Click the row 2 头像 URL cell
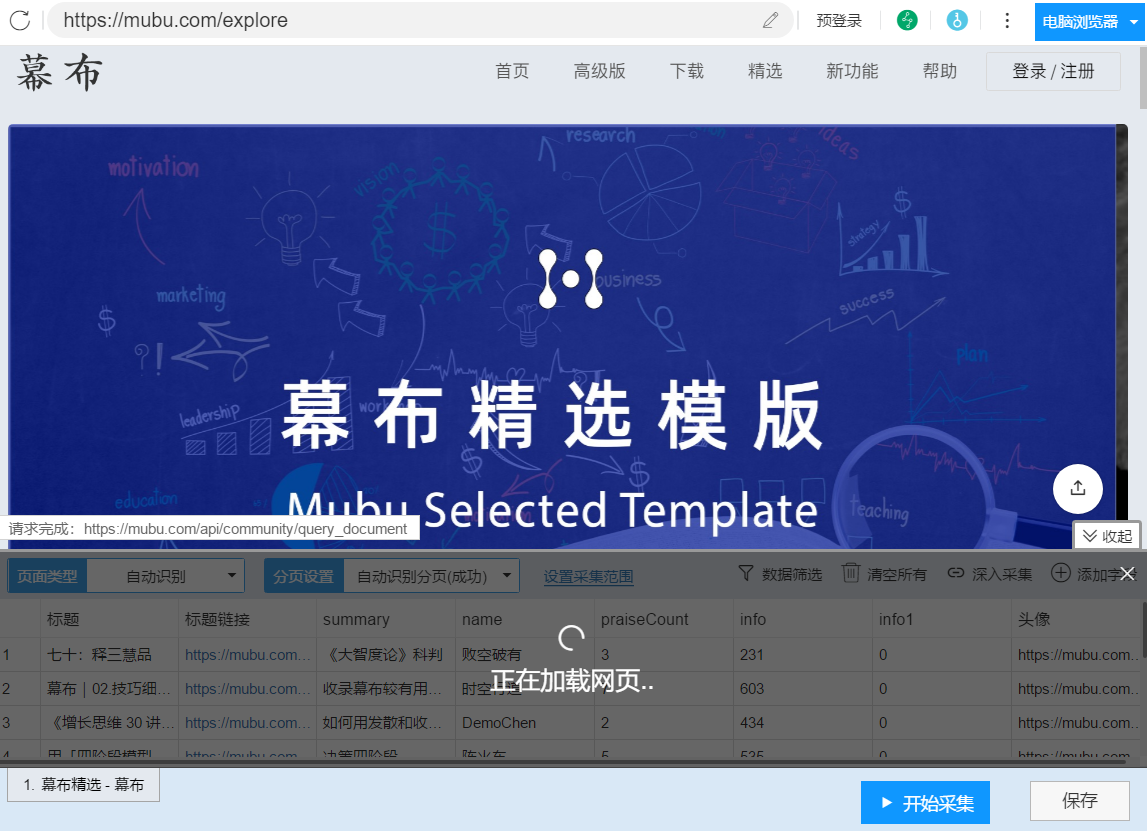Viewport: 1147px width, 831px height. 1075,689
